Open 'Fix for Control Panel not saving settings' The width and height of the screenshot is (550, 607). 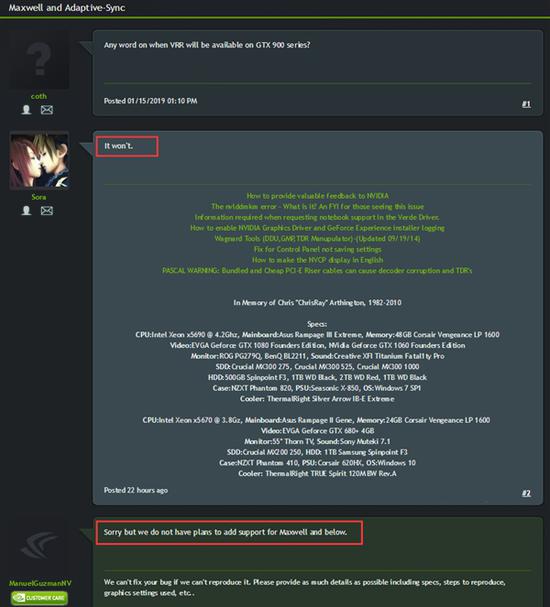(x=317, y=249)
